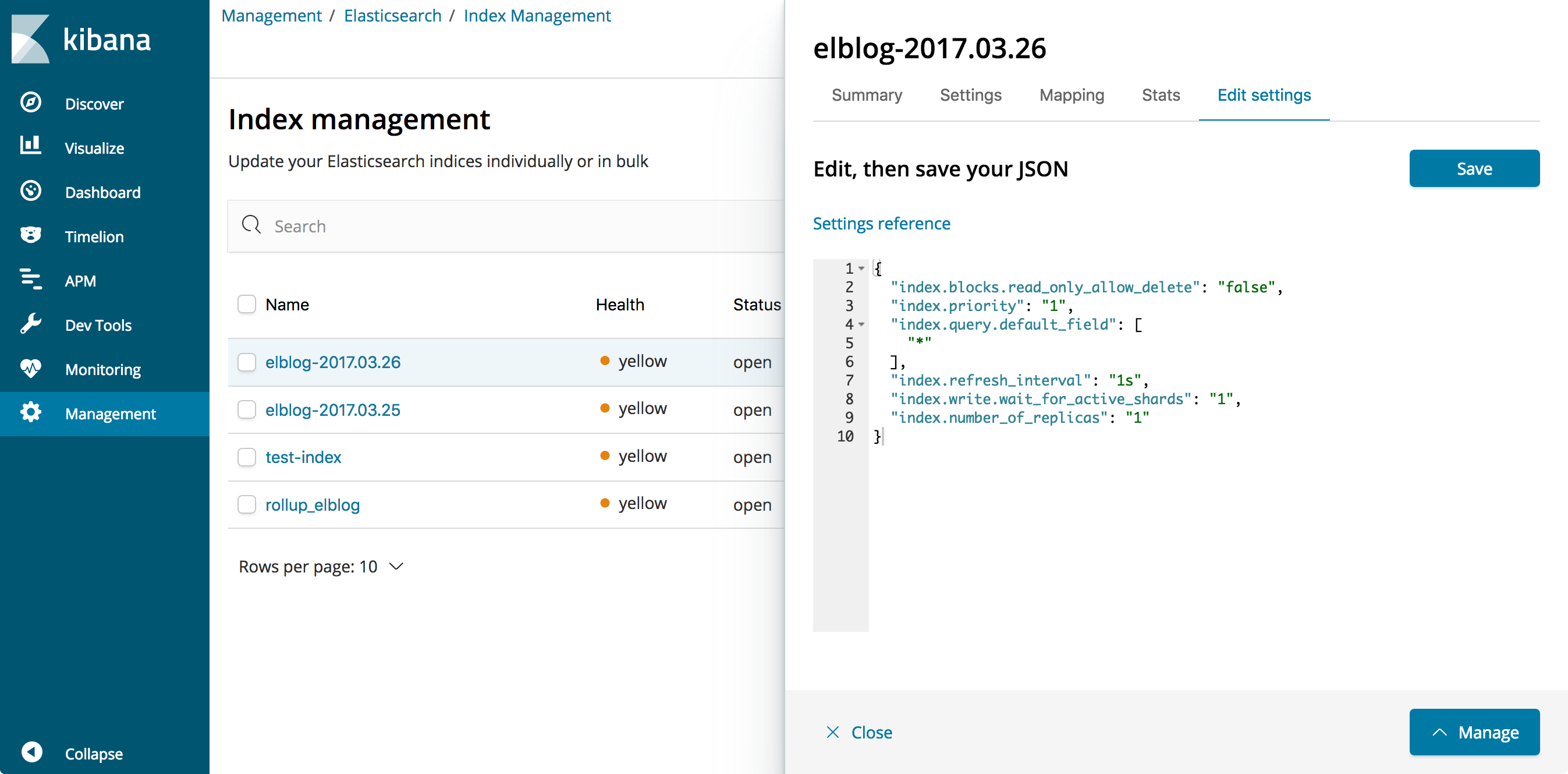The height and width of the screenshot is (774, 1568).
Task: Click the "open" status for elblog-2017.03.25
Action: pyautogui.click(x=753, y=410)
